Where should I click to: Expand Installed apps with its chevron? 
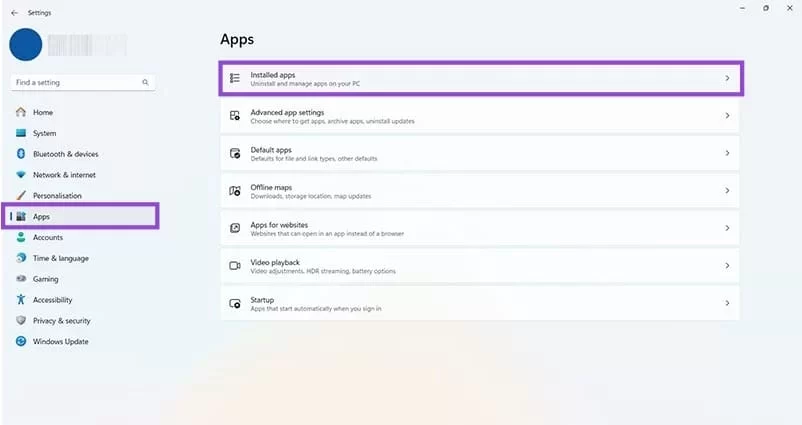coord(727,78)
